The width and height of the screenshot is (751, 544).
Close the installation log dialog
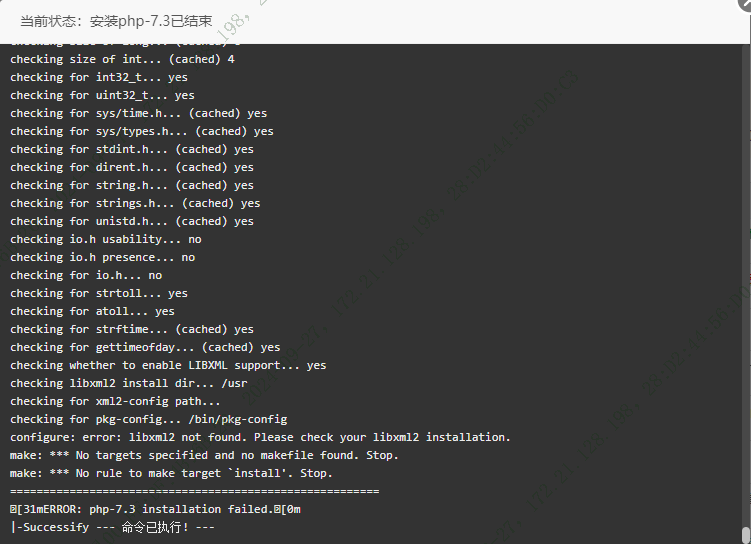(x=745, y=4)
